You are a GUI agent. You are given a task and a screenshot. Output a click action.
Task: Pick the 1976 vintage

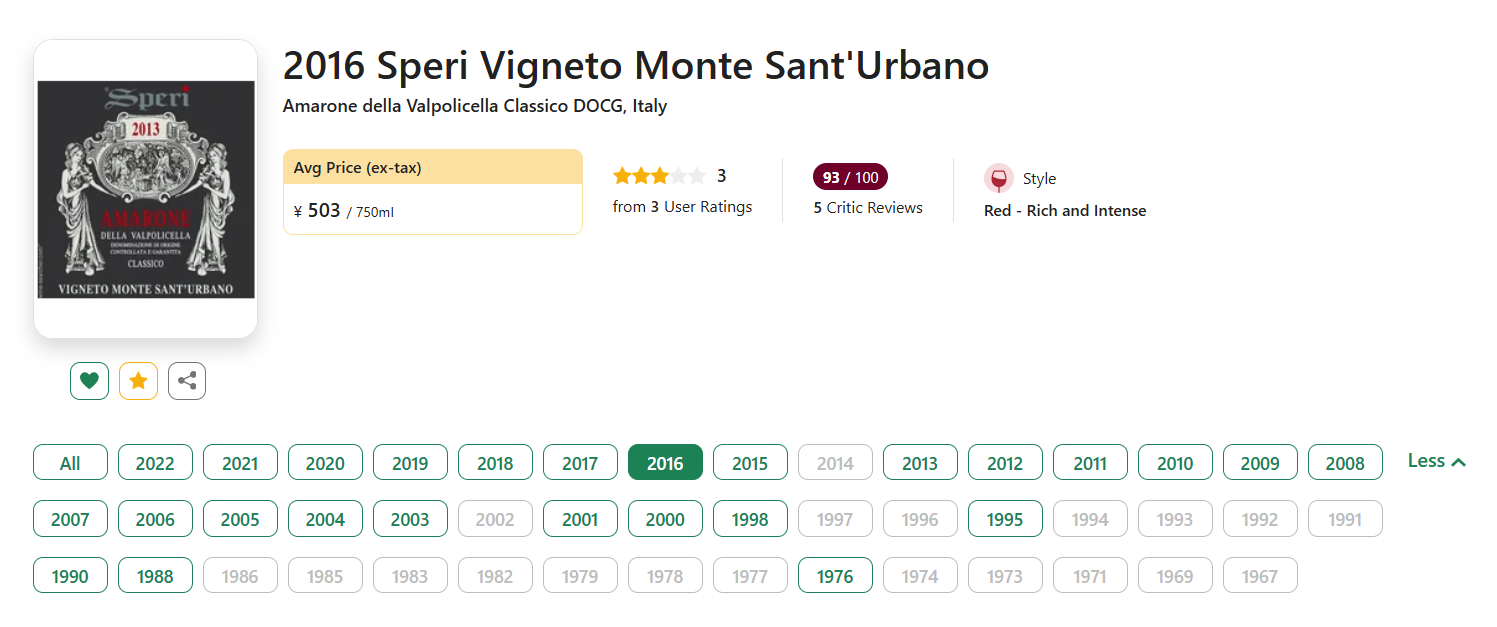835,576
